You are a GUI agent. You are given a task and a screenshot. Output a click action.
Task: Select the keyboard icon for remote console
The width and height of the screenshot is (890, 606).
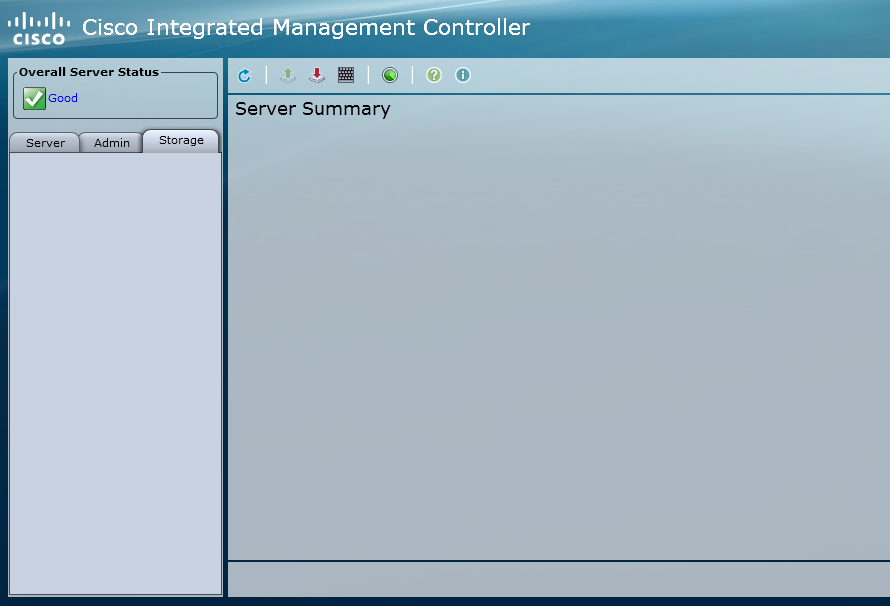[x=345, y=74]
